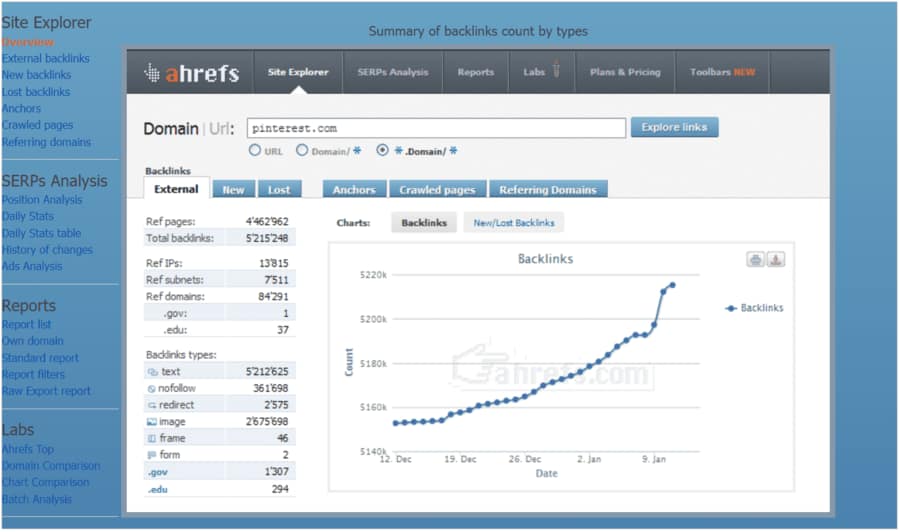This screenshot has width=899, height=532.
Task: Open Standard report sidebar link
Action: point(40,358)
